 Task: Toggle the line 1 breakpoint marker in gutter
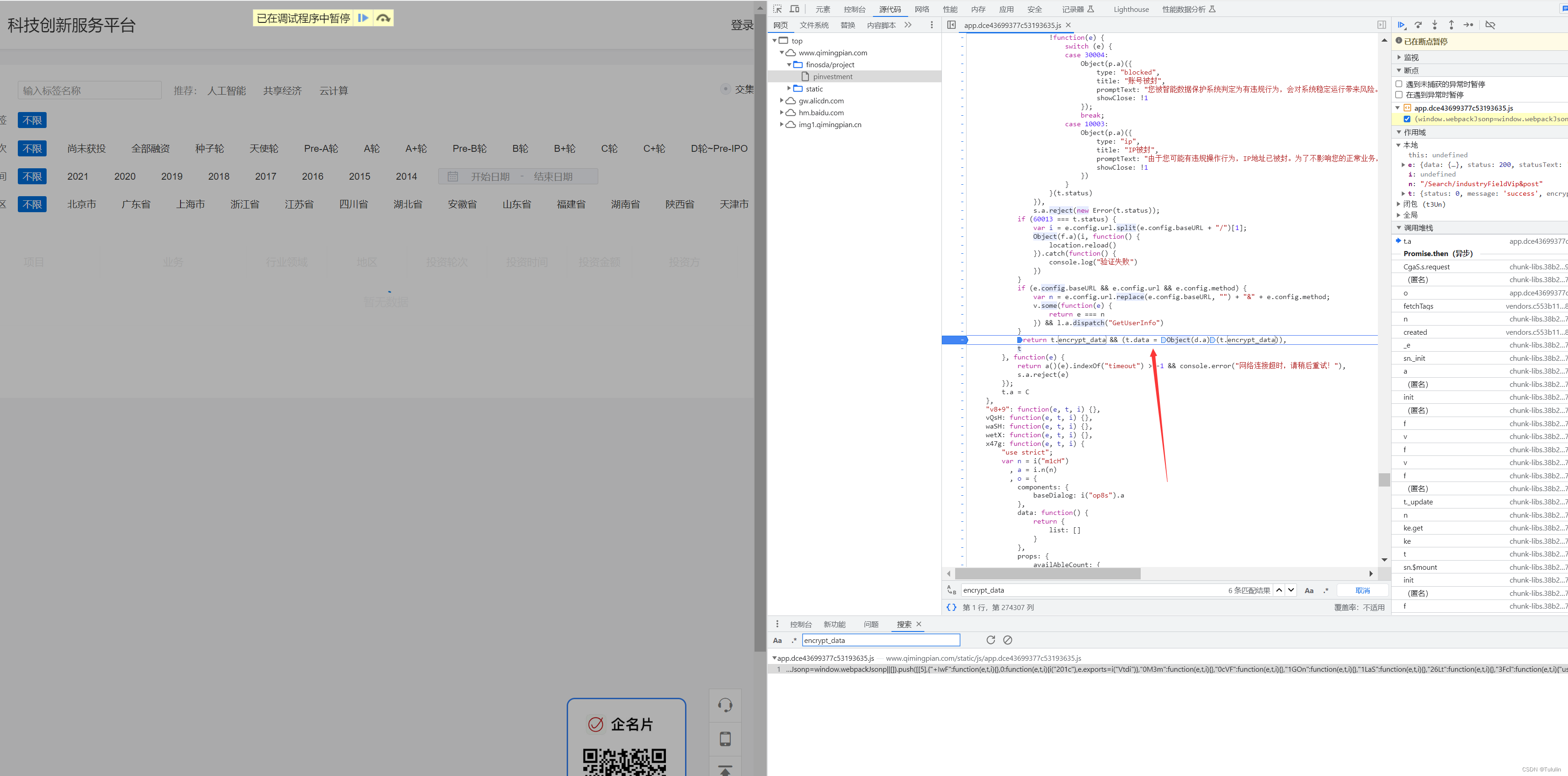[x=953, y=340]
